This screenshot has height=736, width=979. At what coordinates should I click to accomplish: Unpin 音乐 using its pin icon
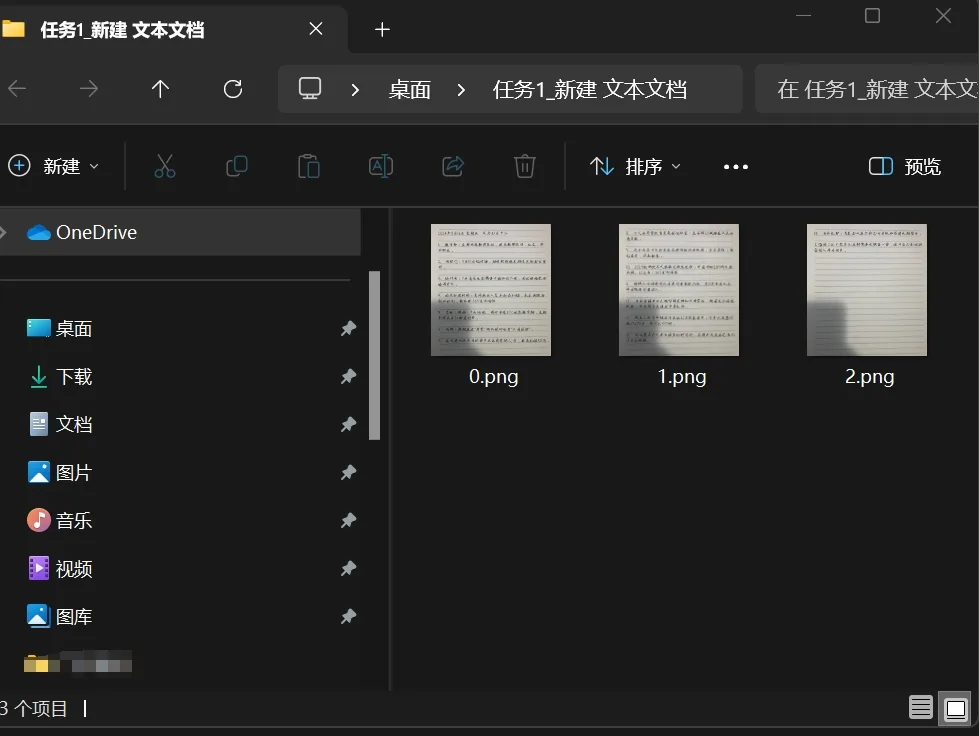click(x=348, y=520)
